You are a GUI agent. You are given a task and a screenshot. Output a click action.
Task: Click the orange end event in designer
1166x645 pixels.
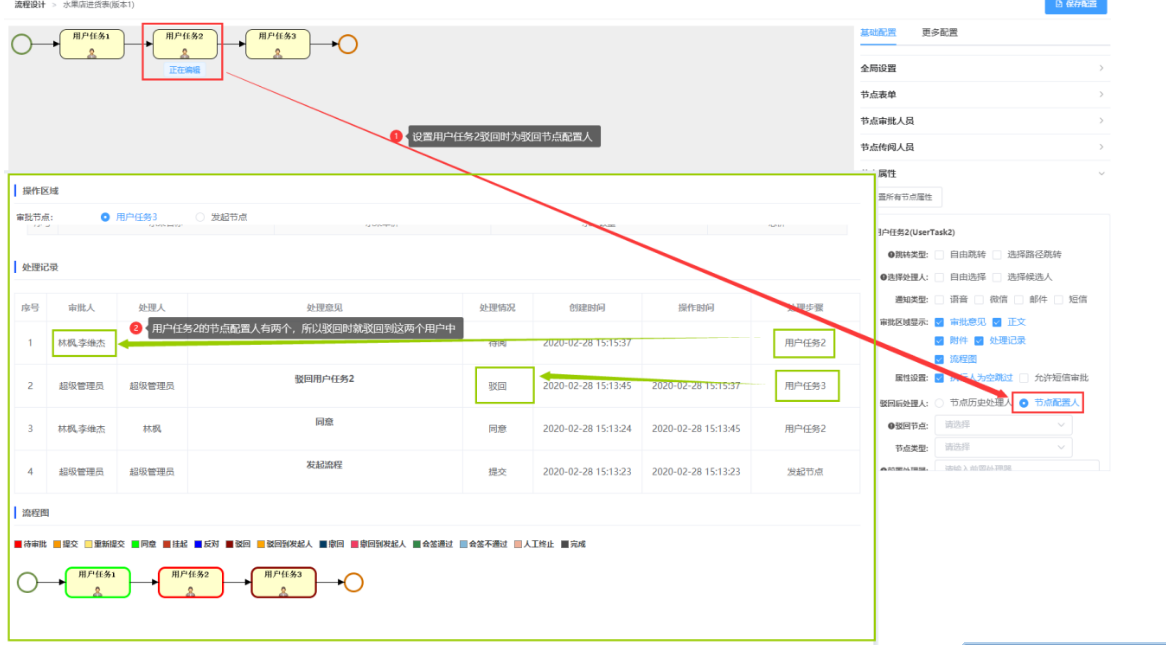click(347, 44)
